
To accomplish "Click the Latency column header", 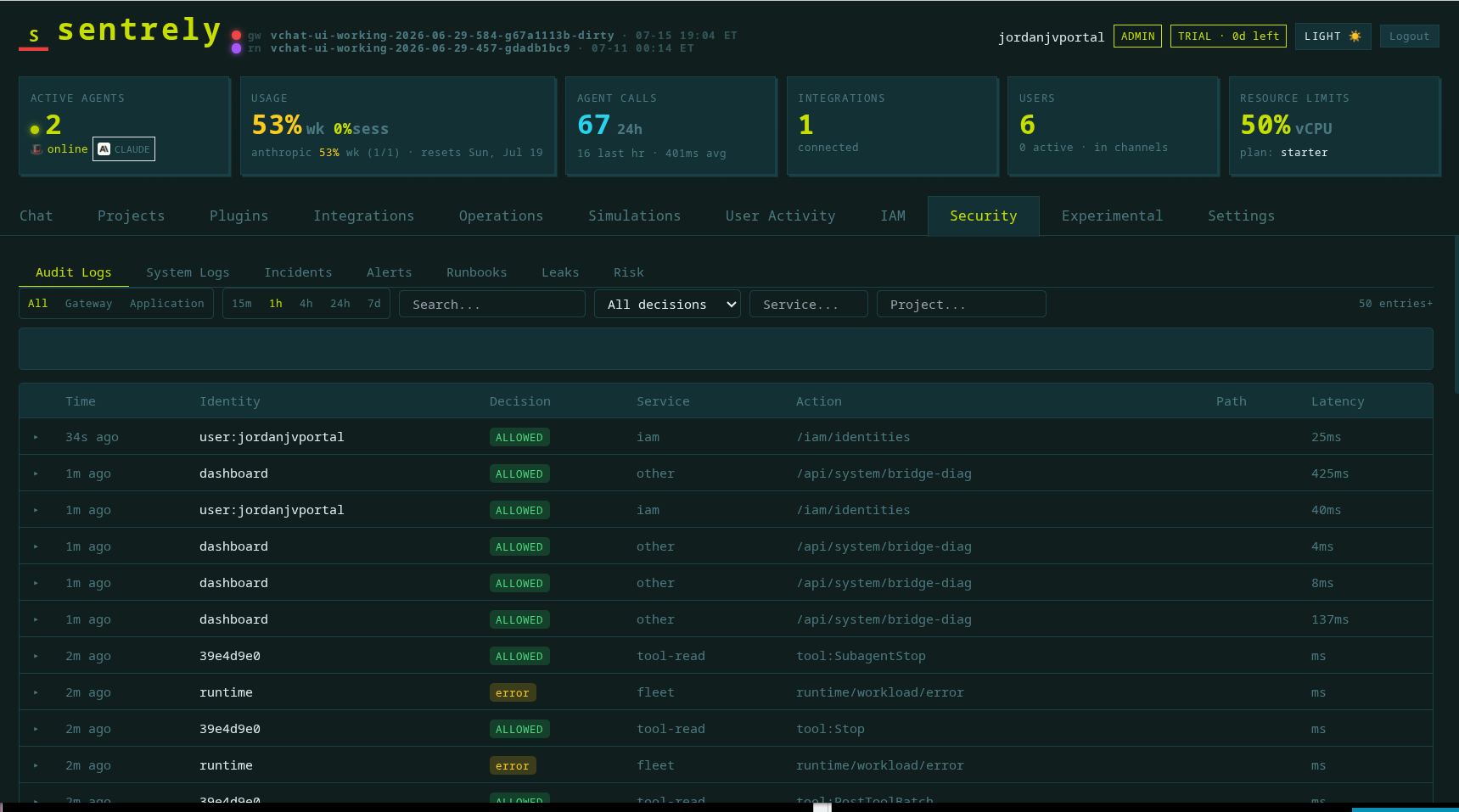I will point(1338,401).
